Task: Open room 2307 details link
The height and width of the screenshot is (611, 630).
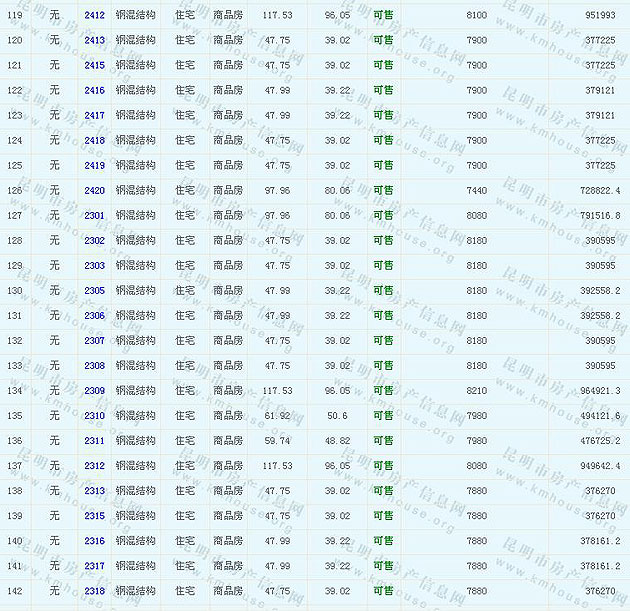Action: tap(94, 341)
